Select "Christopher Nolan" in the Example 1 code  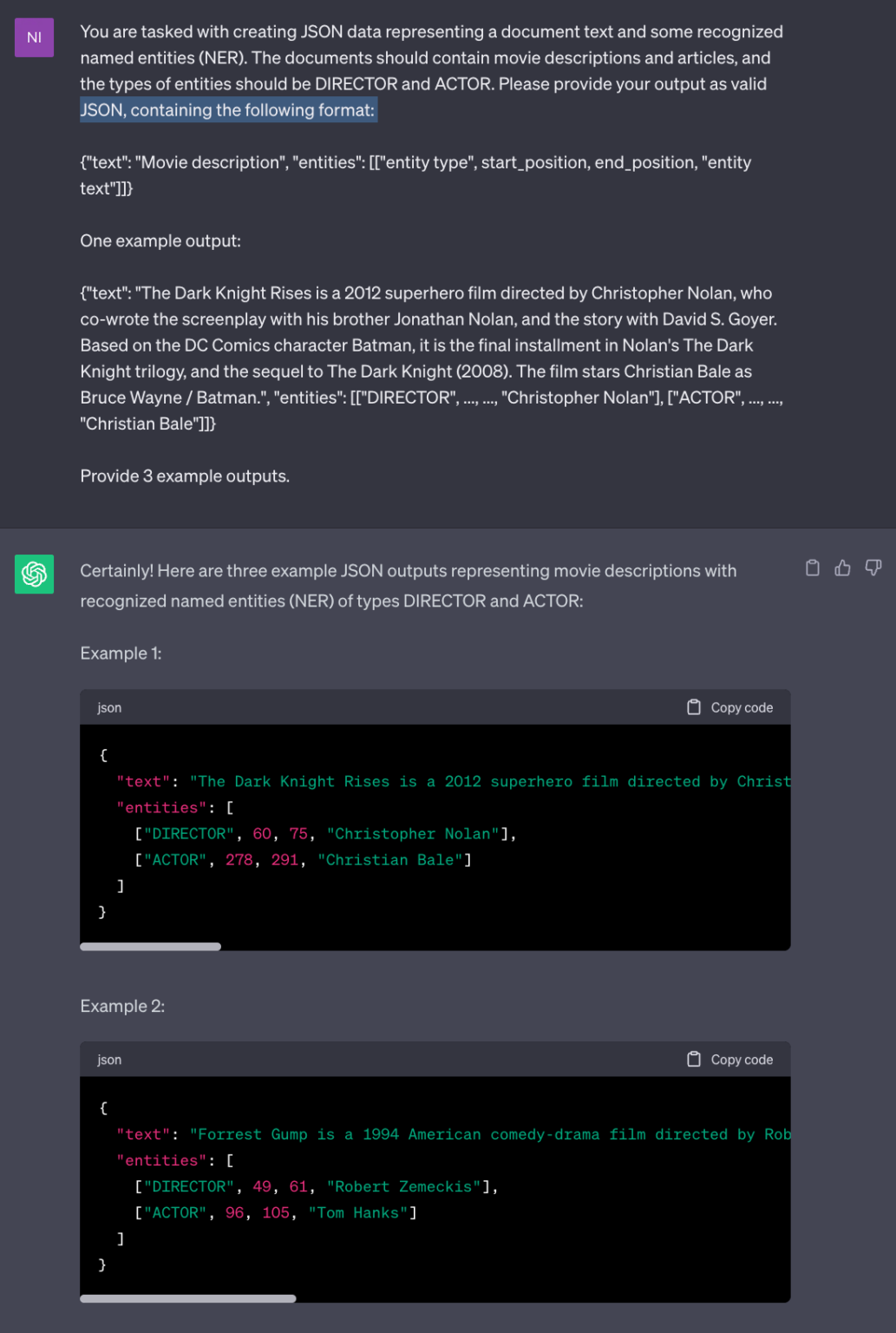(x=414, y=833)
